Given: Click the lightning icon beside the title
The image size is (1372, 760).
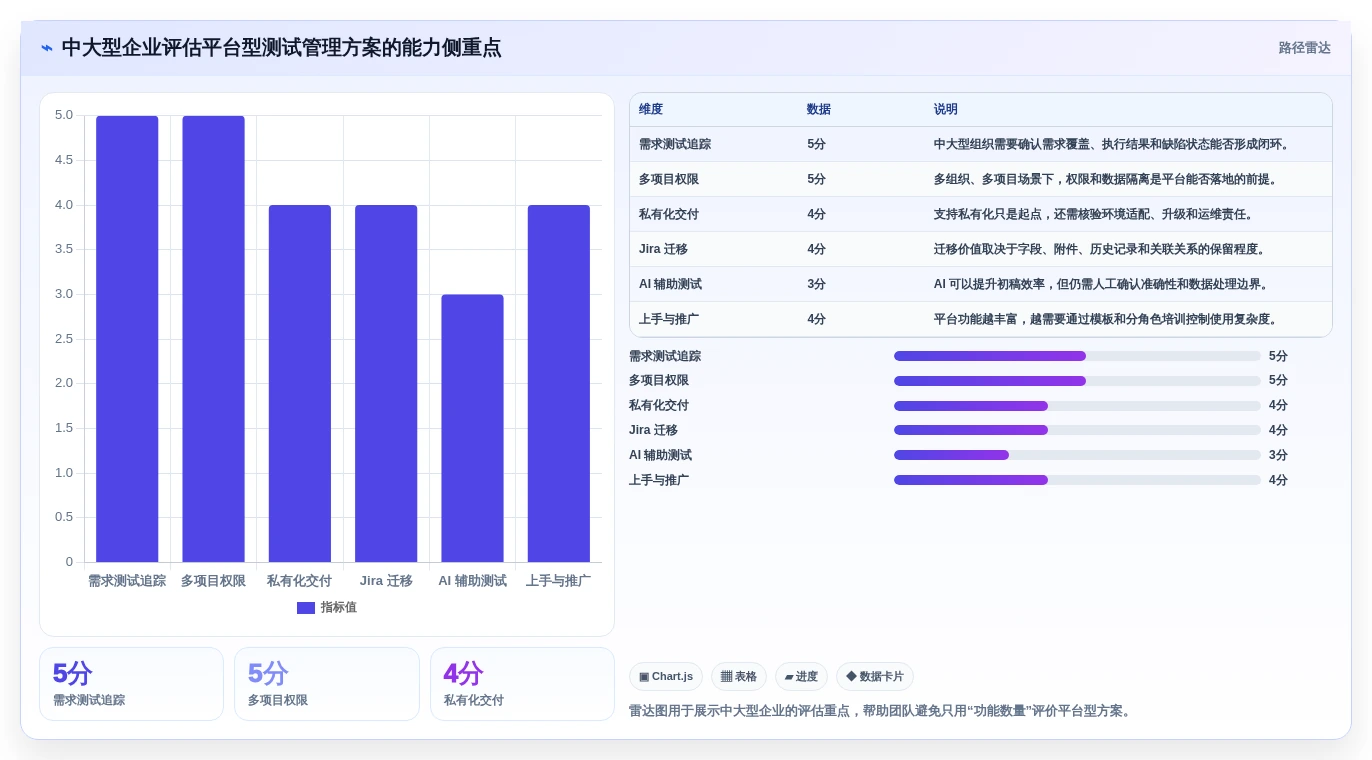Looking at the screenshot, I should coord(47,48).
